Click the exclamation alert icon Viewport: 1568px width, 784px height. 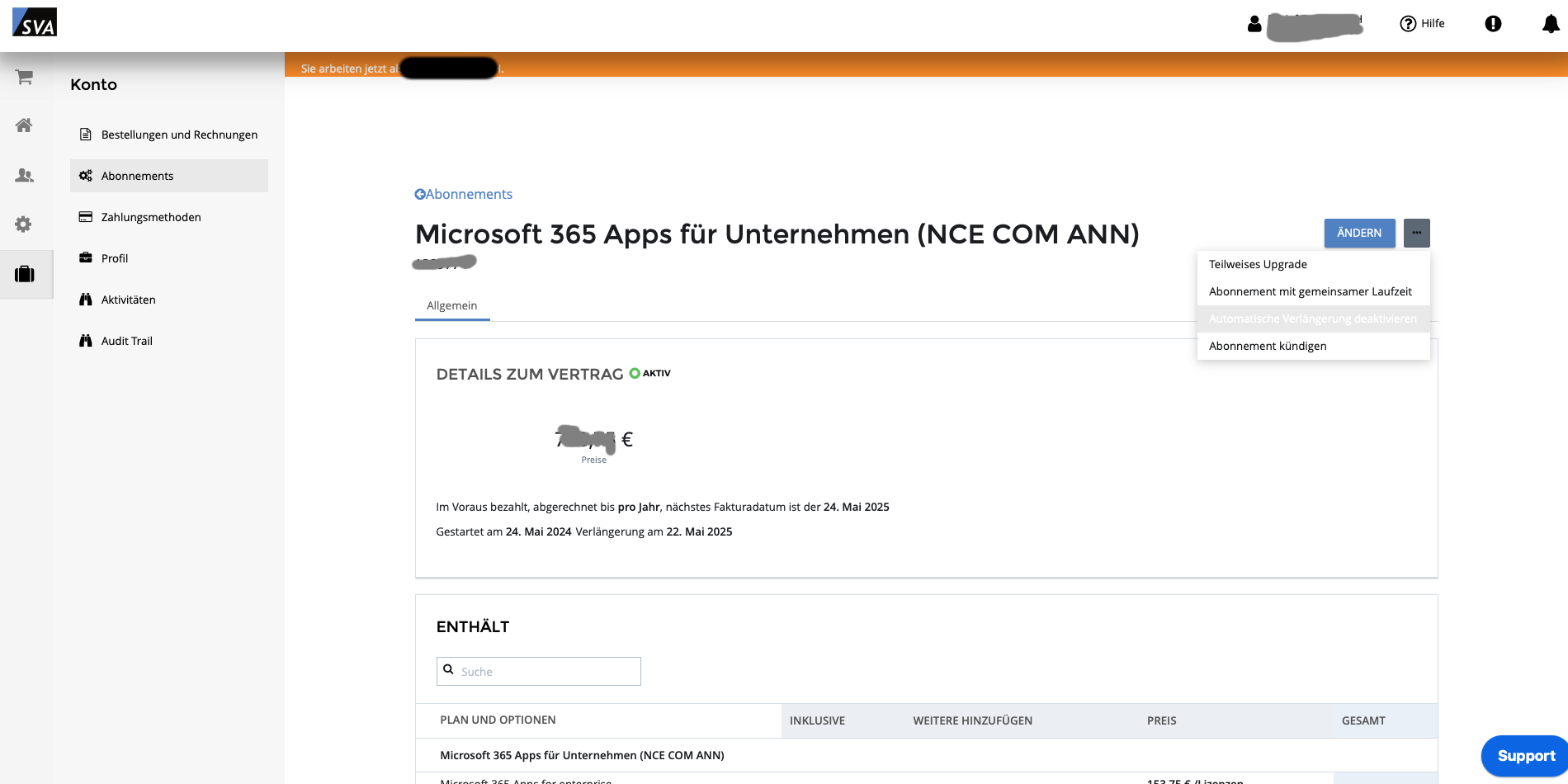tap(1493, 24)
